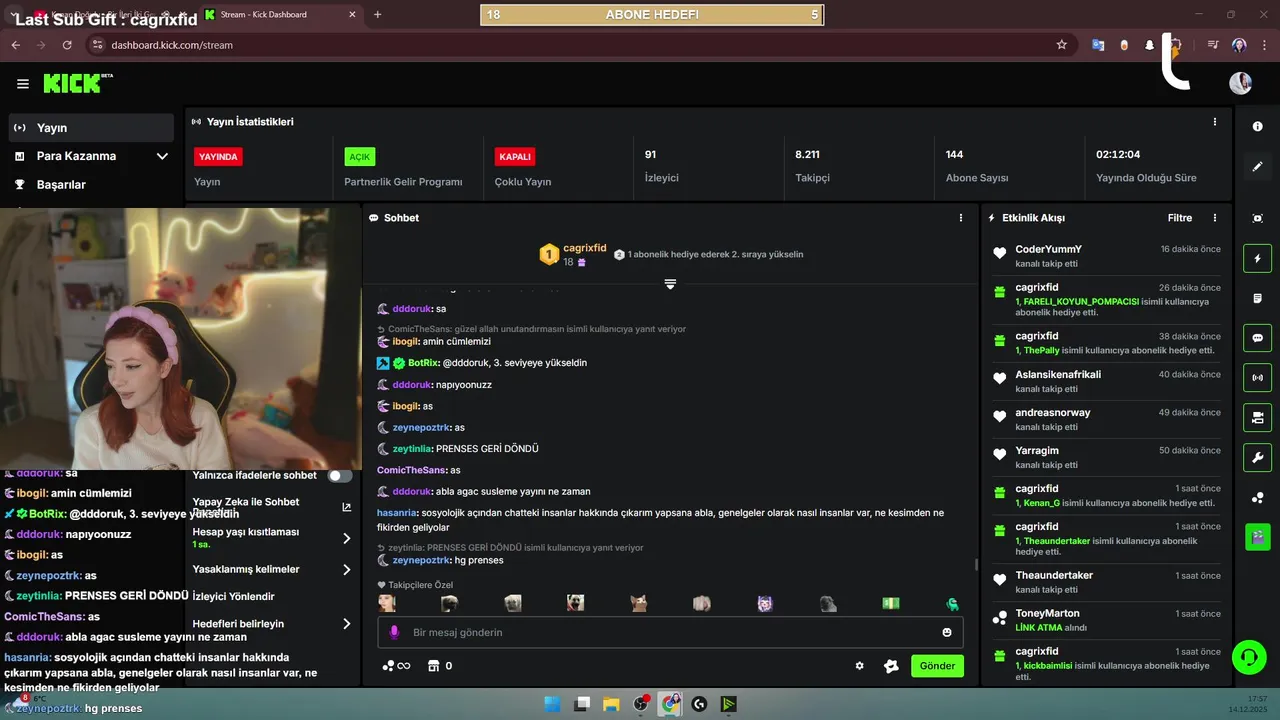Bookmark page with the star icon
The width and height of the screenshot is (1280, 720).
pyautogui.click(x=1061, y=45)
